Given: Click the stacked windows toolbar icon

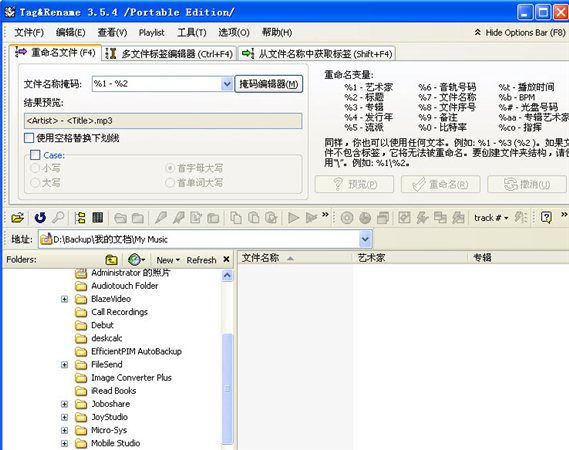Looking at the screenshot, I should coord(383,218).
